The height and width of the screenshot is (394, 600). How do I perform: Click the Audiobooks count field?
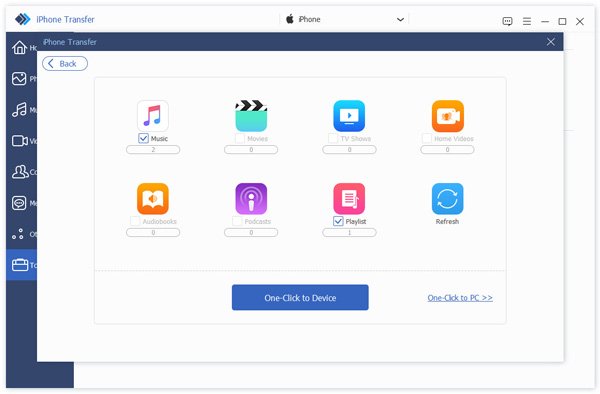click(153, 232)
